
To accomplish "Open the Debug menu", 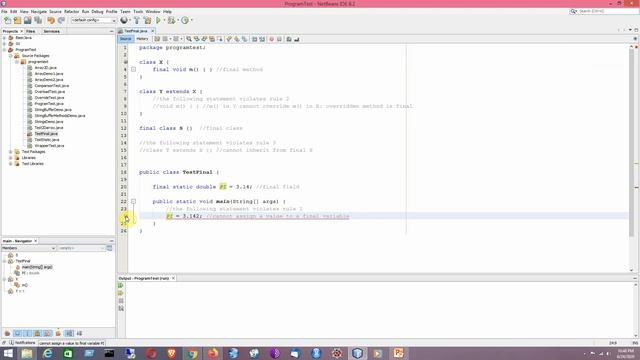I will [97, 11].
